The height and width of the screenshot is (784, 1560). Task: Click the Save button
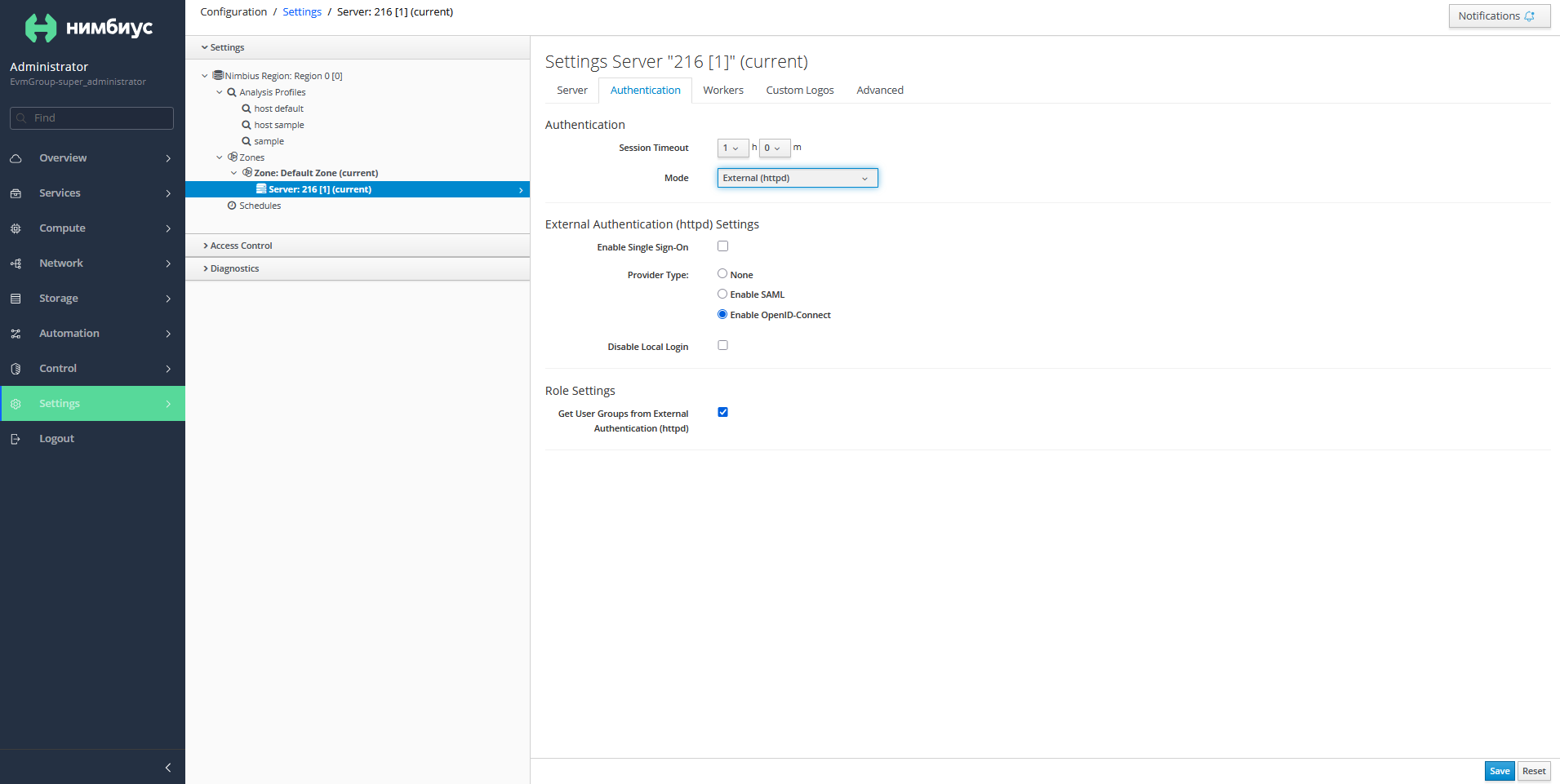[1500, 771]
